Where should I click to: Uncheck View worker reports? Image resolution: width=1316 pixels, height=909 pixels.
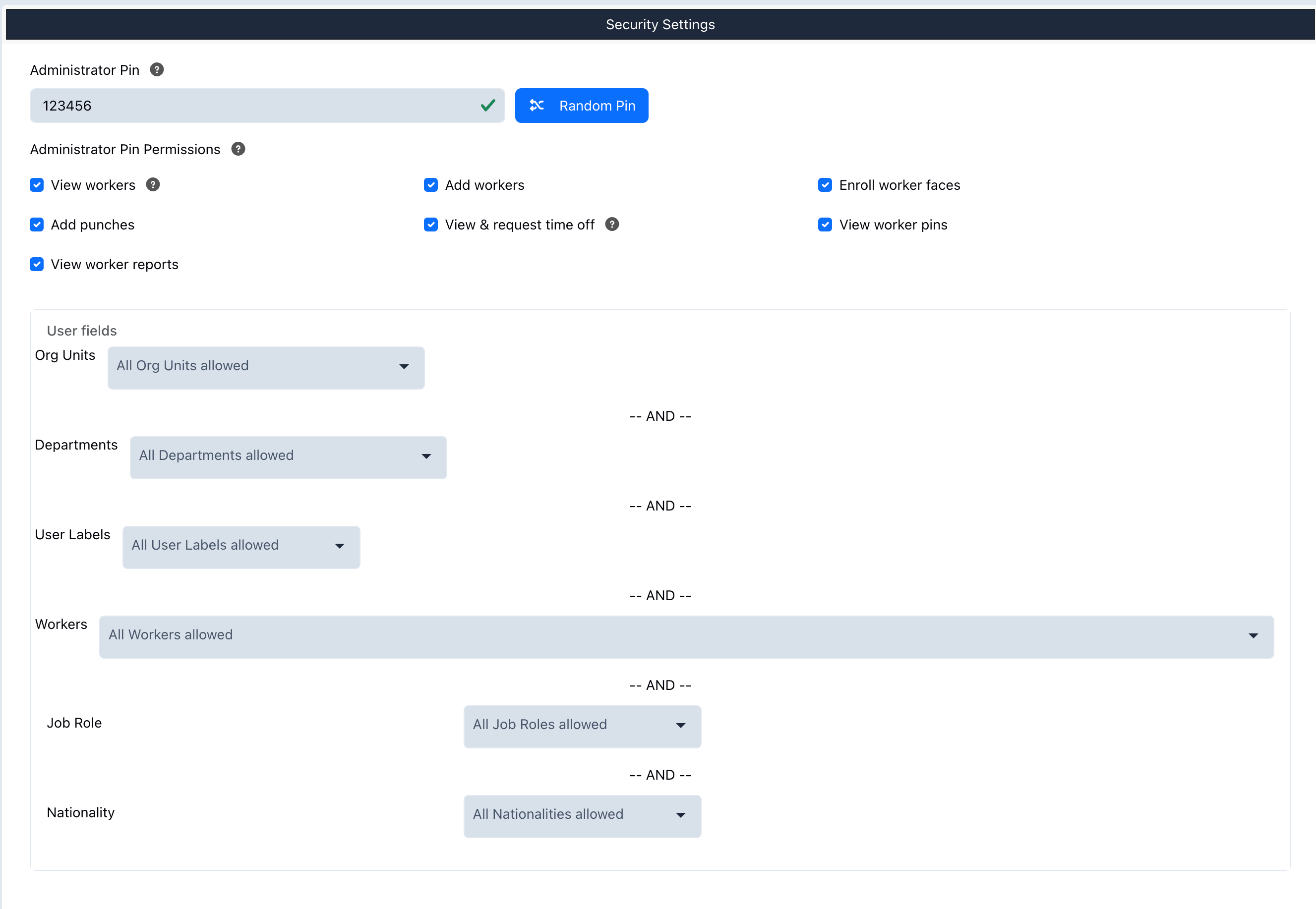[x=37, y=264]
